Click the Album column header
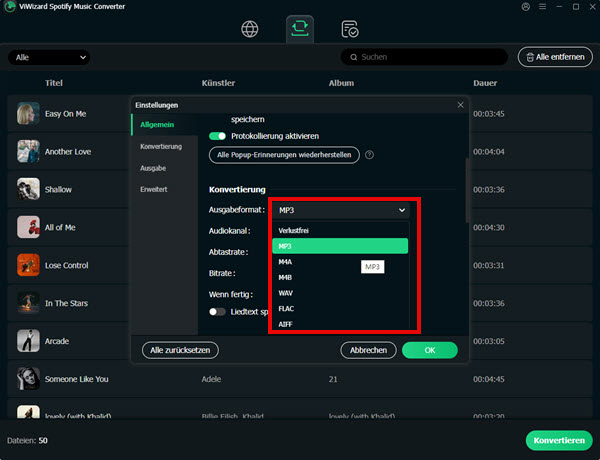The width and height of the screenshot is (600, 460). coord(341,83)
